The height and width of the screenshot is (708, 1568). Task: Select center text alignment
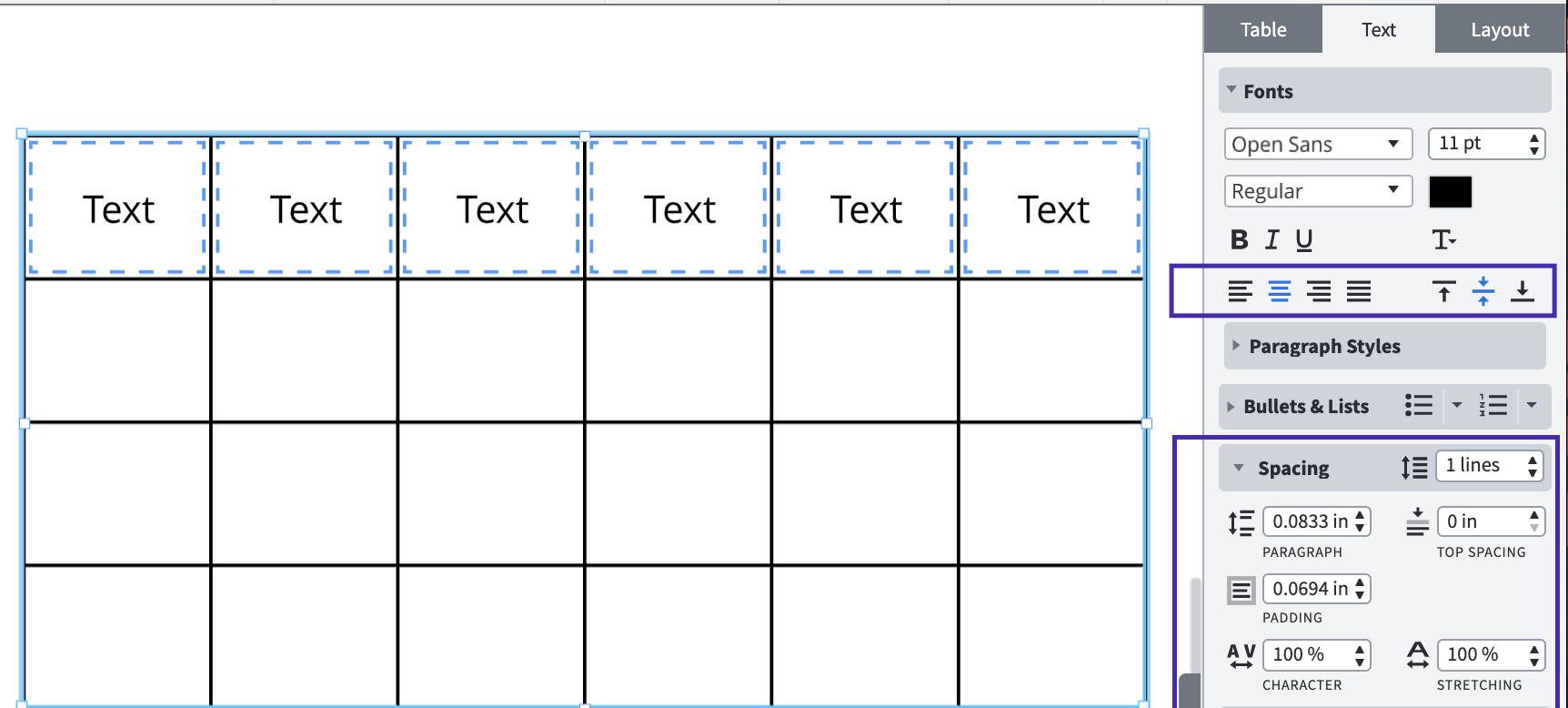1279,291
